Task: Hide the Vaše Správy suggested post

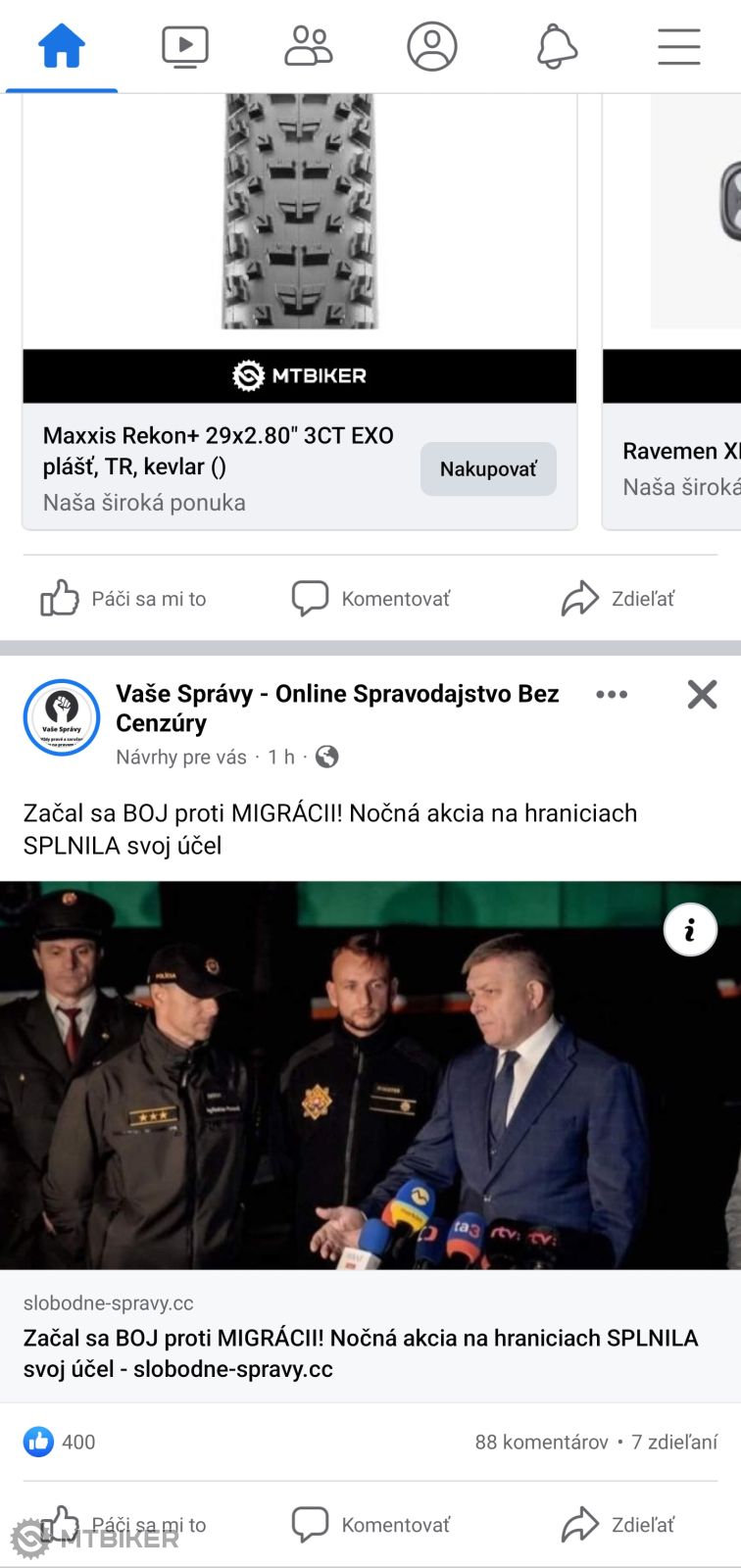Action: 703,694
